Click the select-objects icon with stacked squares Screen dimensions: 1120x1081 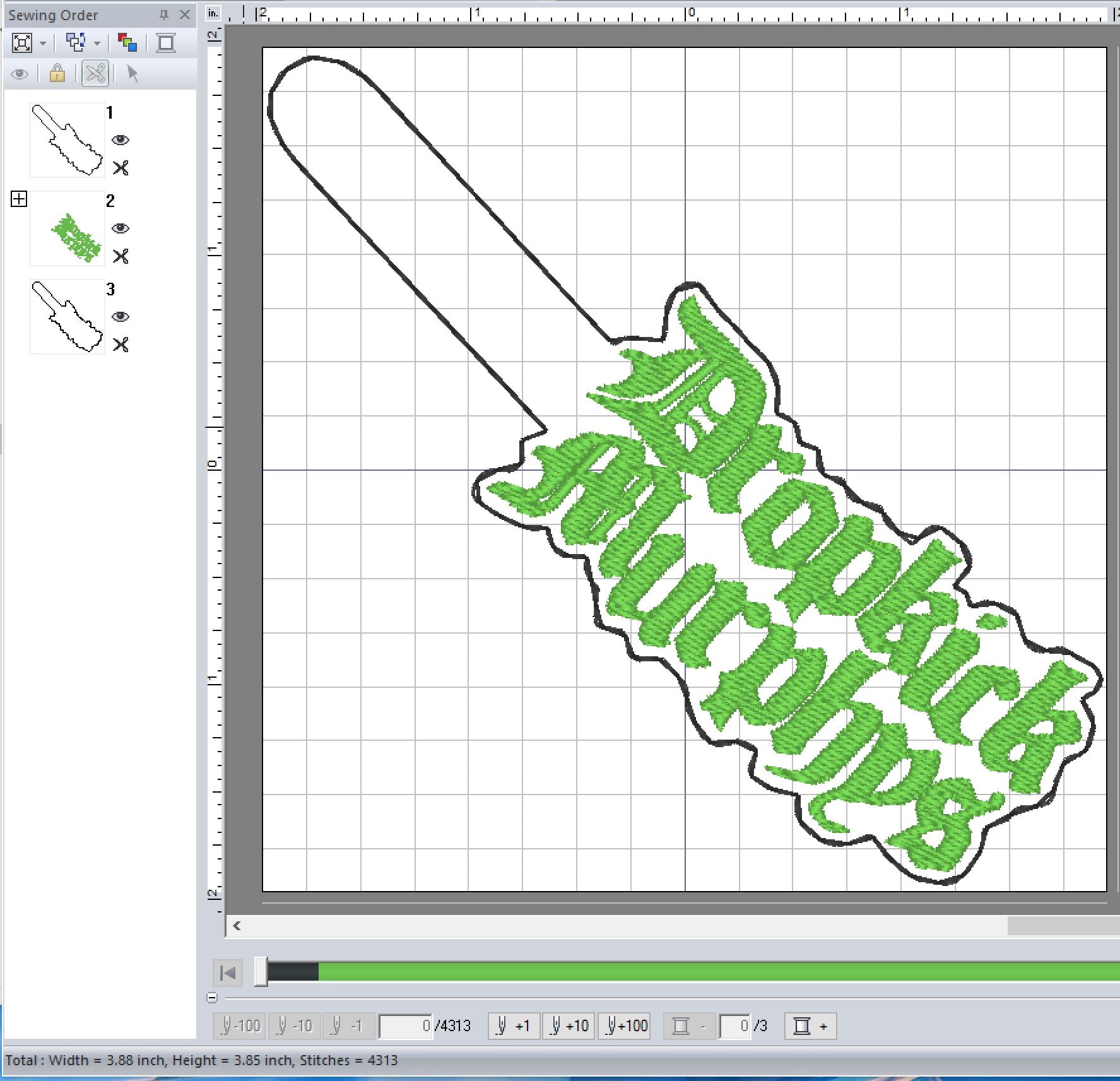[x=76, y=43]
